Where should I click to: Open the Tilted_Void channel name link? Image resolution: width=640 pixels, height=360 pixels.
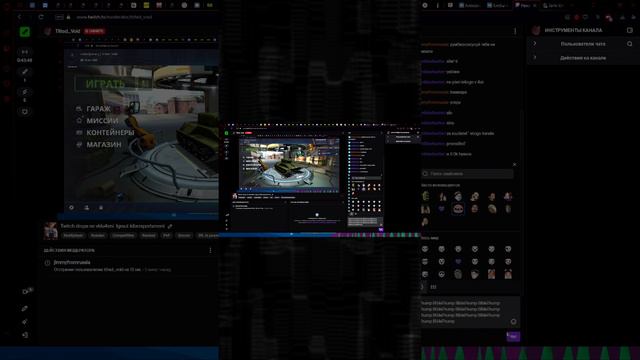tap(68, 31)
